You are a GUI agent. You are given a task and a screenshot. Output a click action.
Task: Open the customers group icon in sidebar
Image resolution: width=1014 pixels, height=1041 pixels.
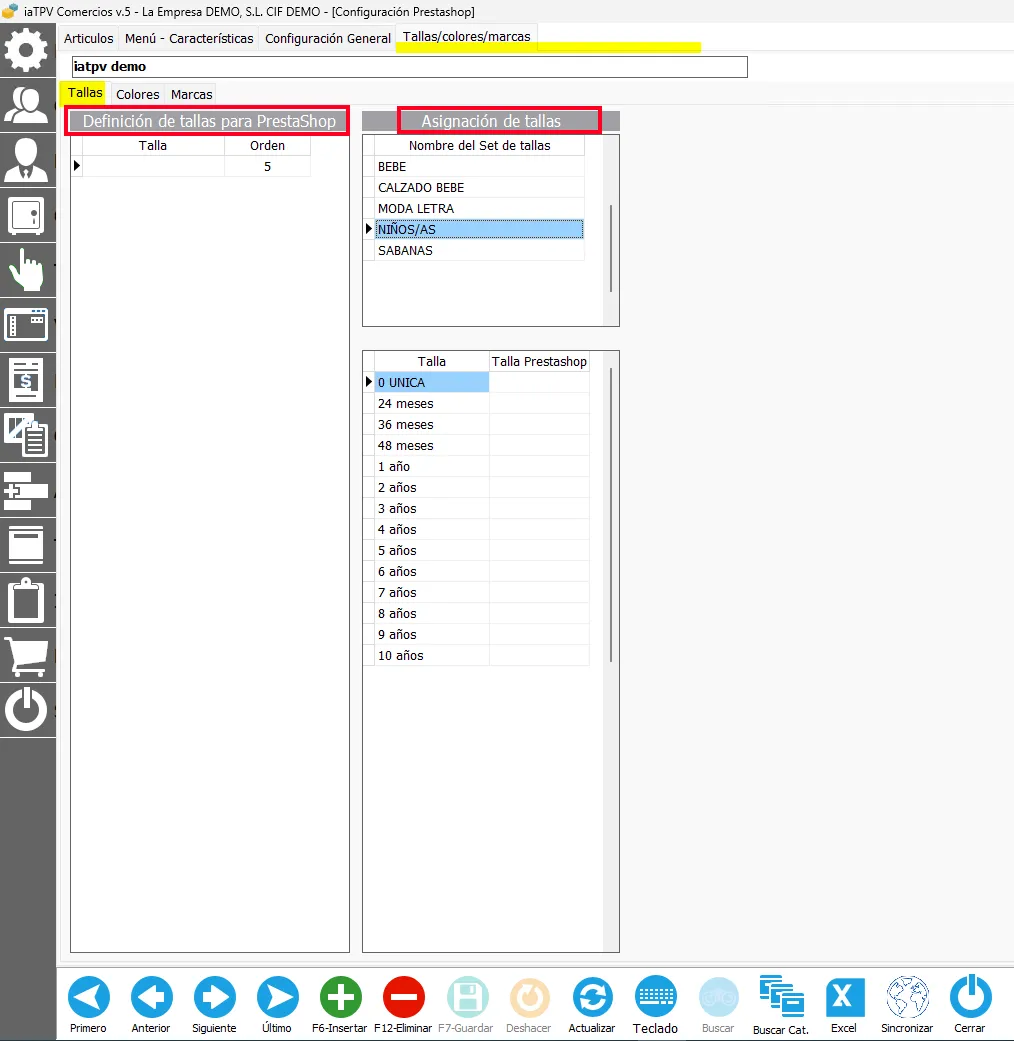[x=27, y=105]
